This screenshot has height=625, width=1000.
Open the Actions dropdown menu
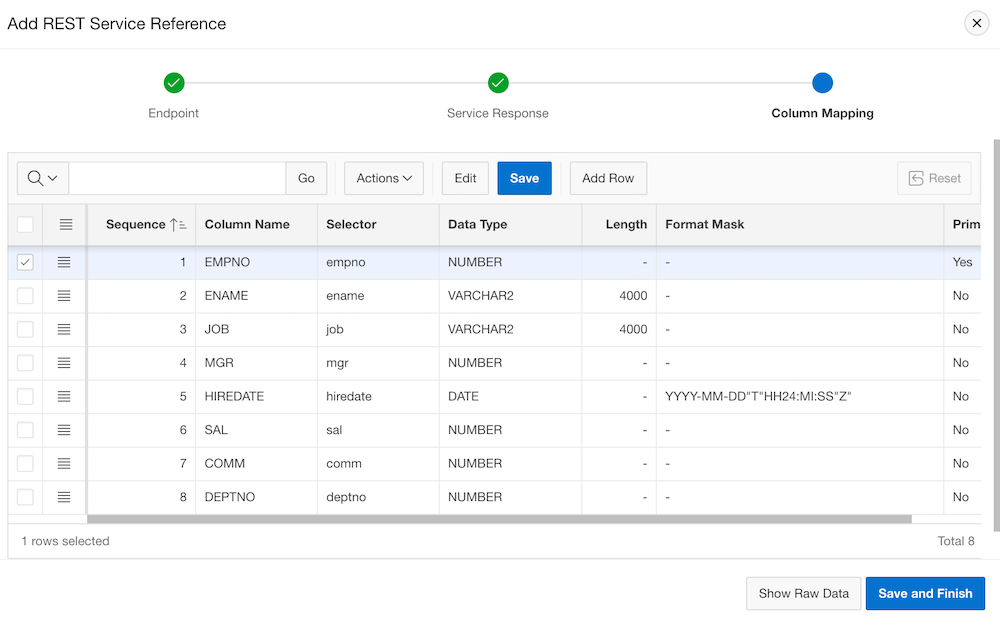383,178
